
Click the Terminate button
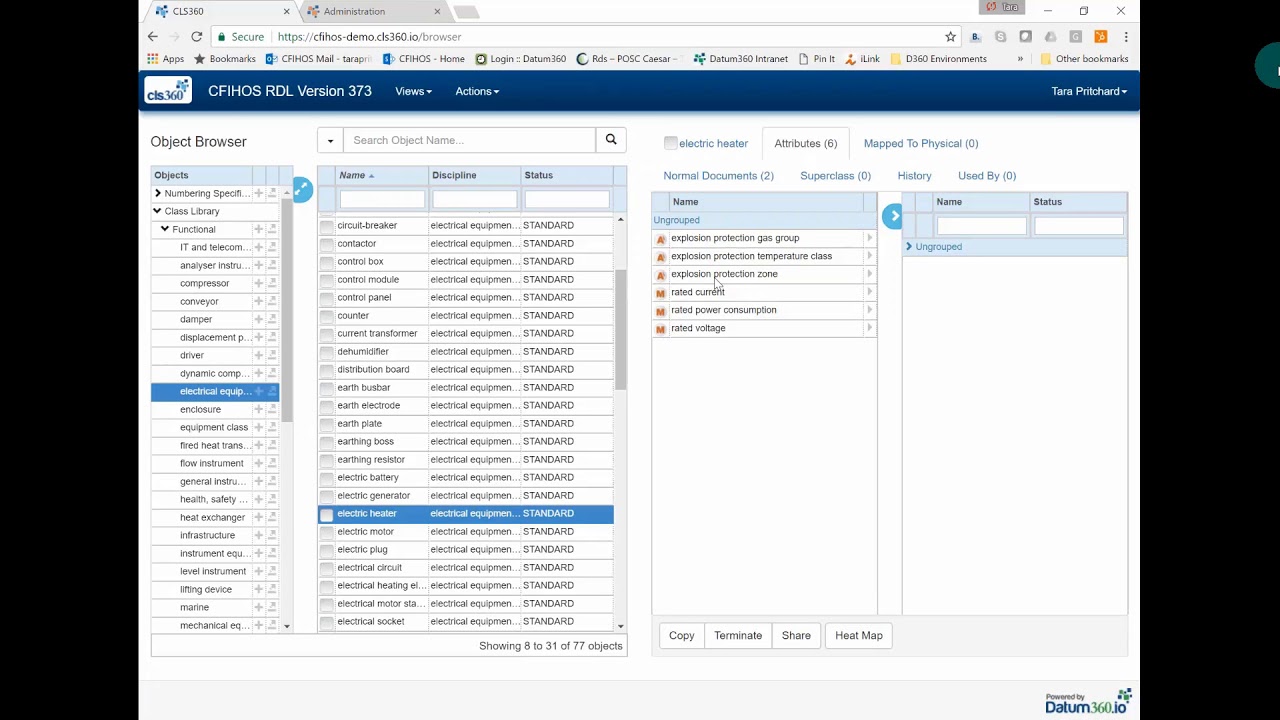[x=738, y=635]
